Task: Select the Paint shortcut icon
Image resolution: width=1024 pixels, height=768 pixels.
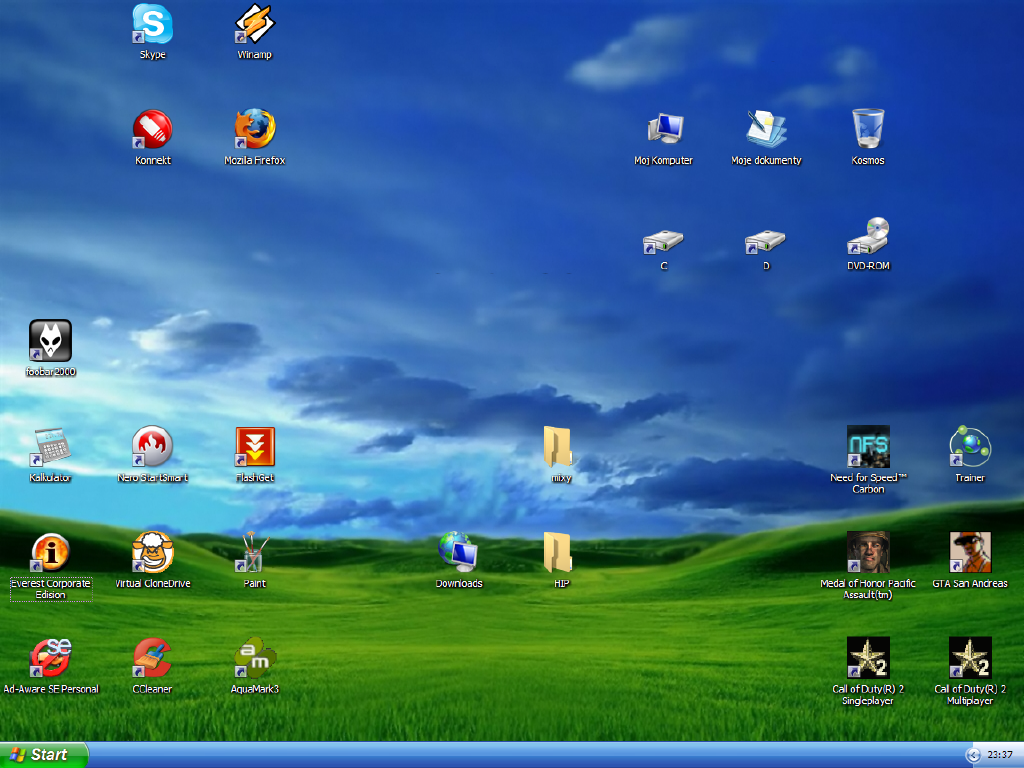Action: 254,553
